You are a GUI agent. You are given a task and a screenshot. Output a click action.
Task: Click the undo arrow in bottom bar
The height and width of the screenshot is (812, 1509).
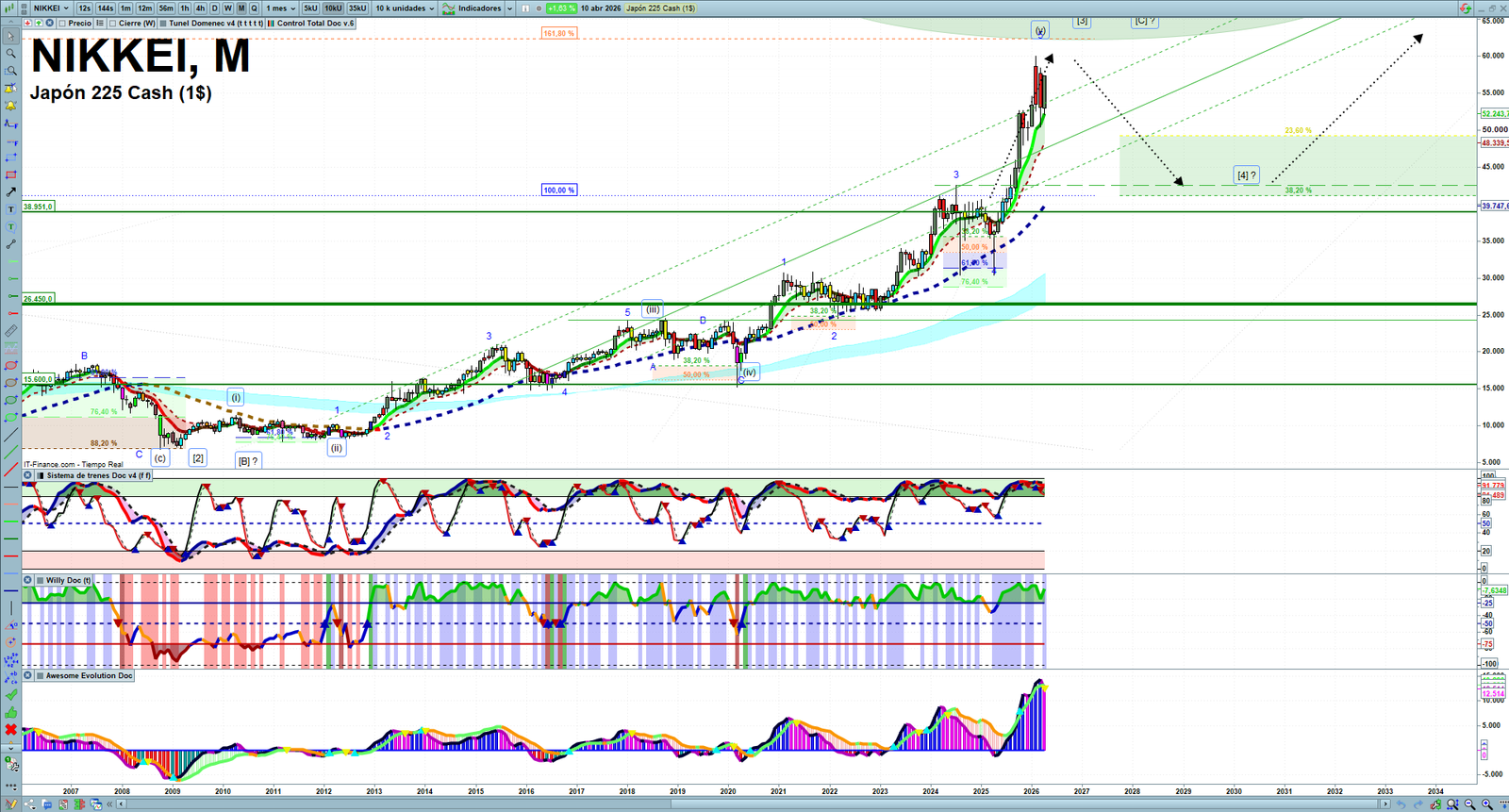[x=1401, y=804]
